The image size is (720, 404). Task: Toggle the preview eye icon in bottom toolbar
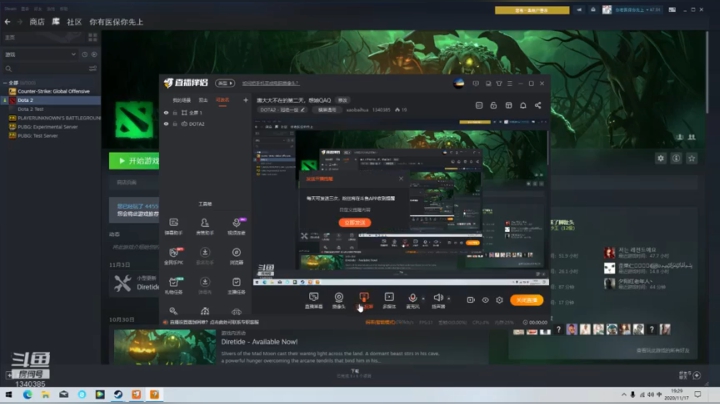[485, 300]
